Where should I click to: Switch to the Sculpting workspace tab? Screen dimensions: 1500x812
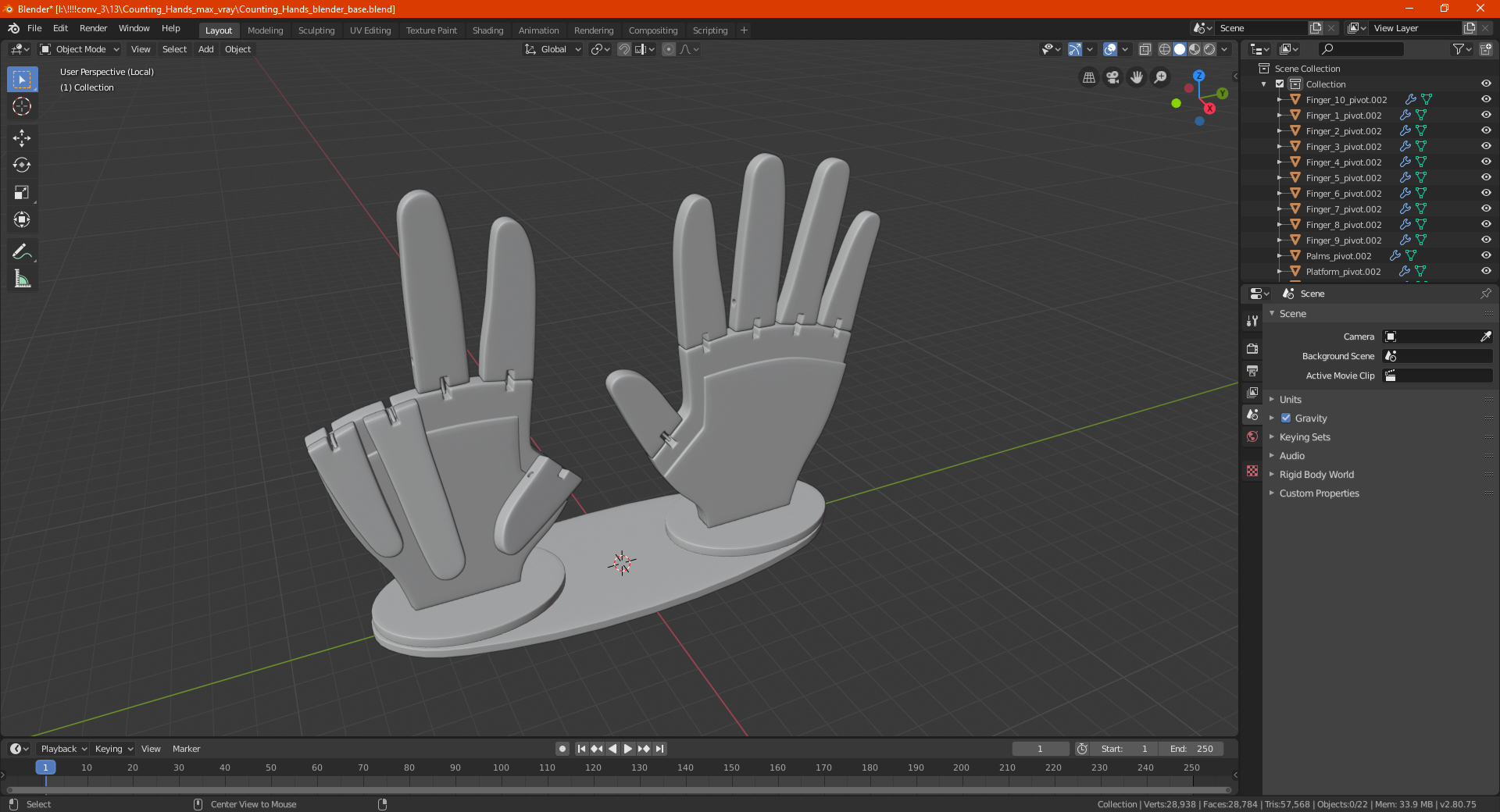tap(316, 30)
